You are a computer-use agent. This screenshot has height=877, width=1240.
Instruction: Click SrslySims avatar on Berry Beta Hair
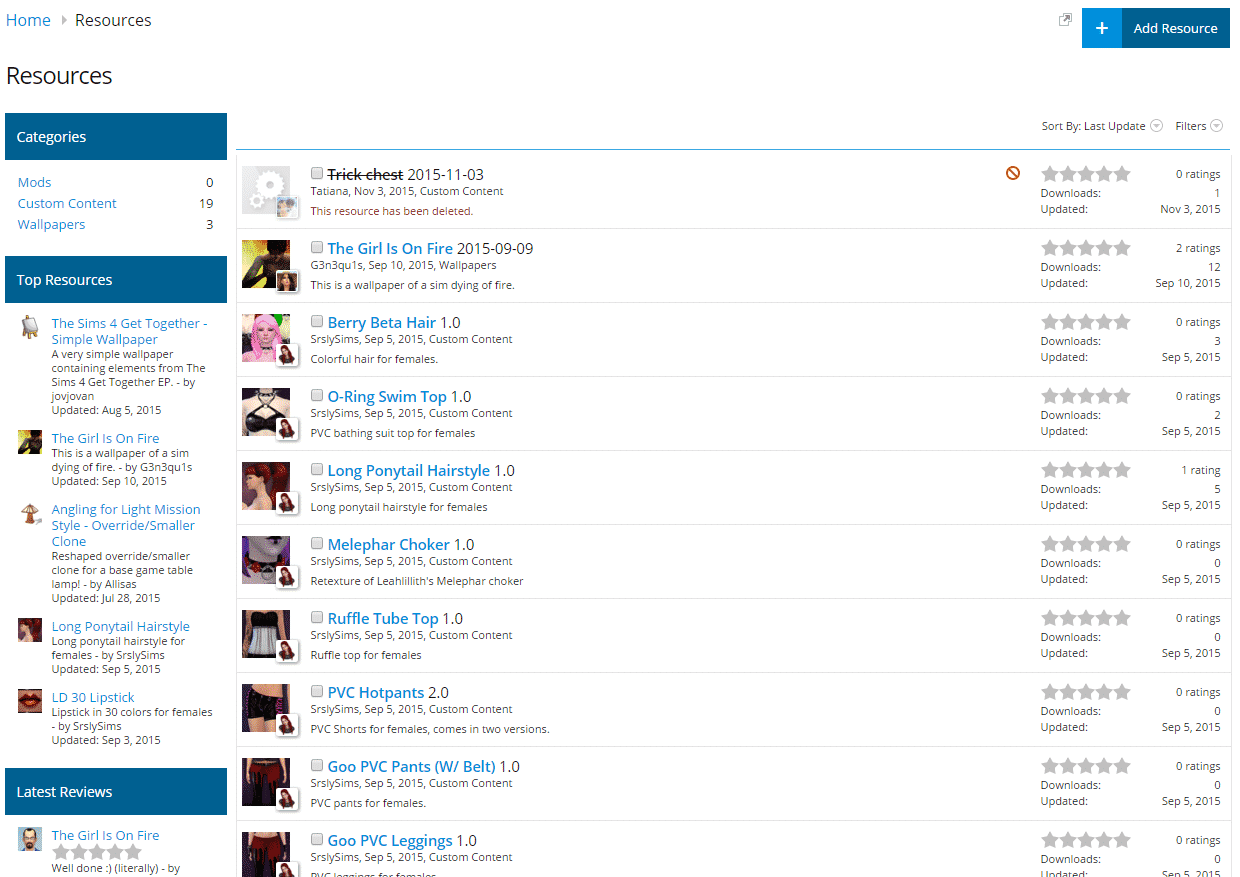[x=288, y=356]
